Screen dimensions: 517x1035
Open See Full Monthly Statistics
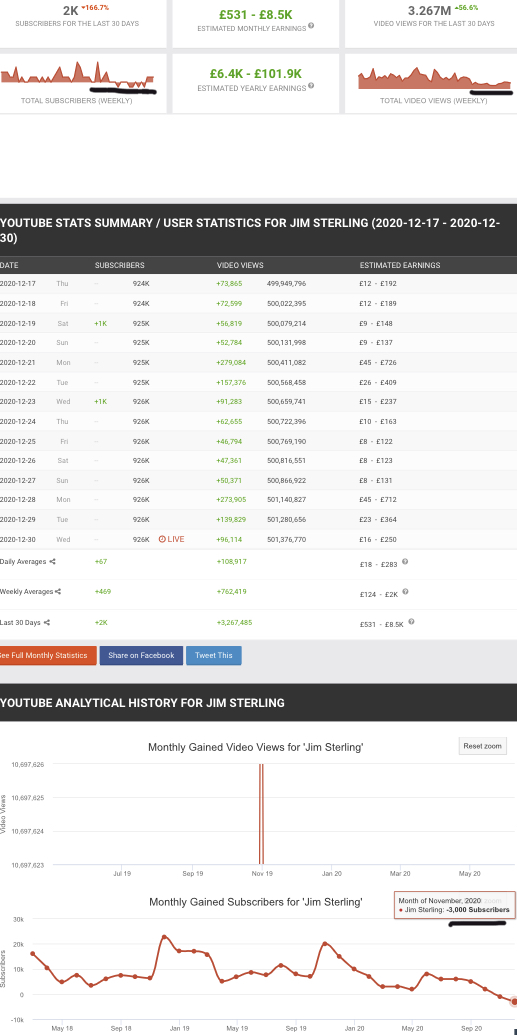point(48,655)
